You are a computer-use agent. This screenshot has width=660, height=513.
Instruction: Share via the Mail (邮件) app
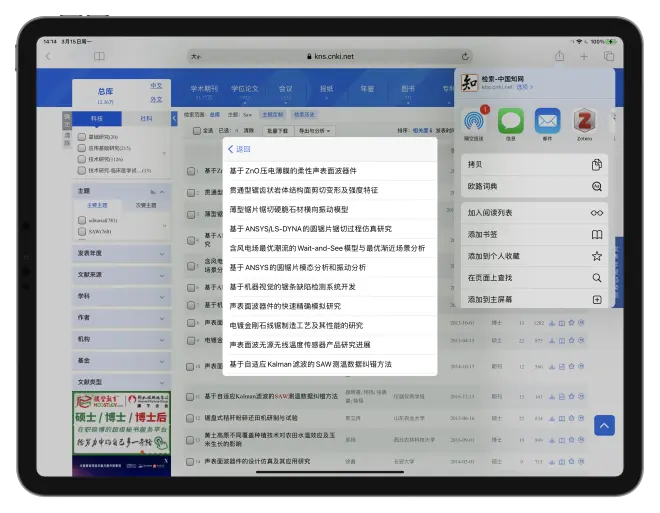(x=547, y=121)
